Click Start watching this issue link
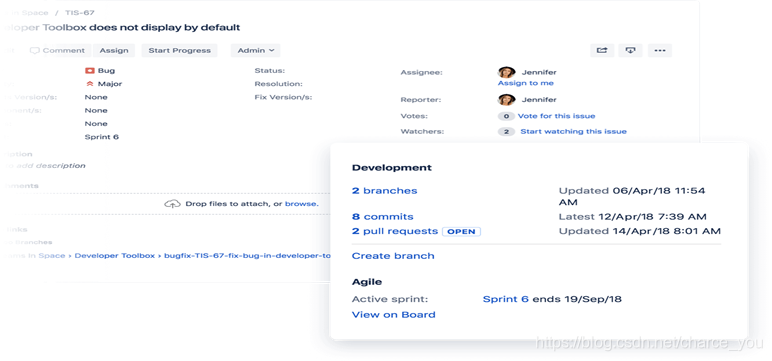Viewport: 772px width, 361px height. coord(574,131)
